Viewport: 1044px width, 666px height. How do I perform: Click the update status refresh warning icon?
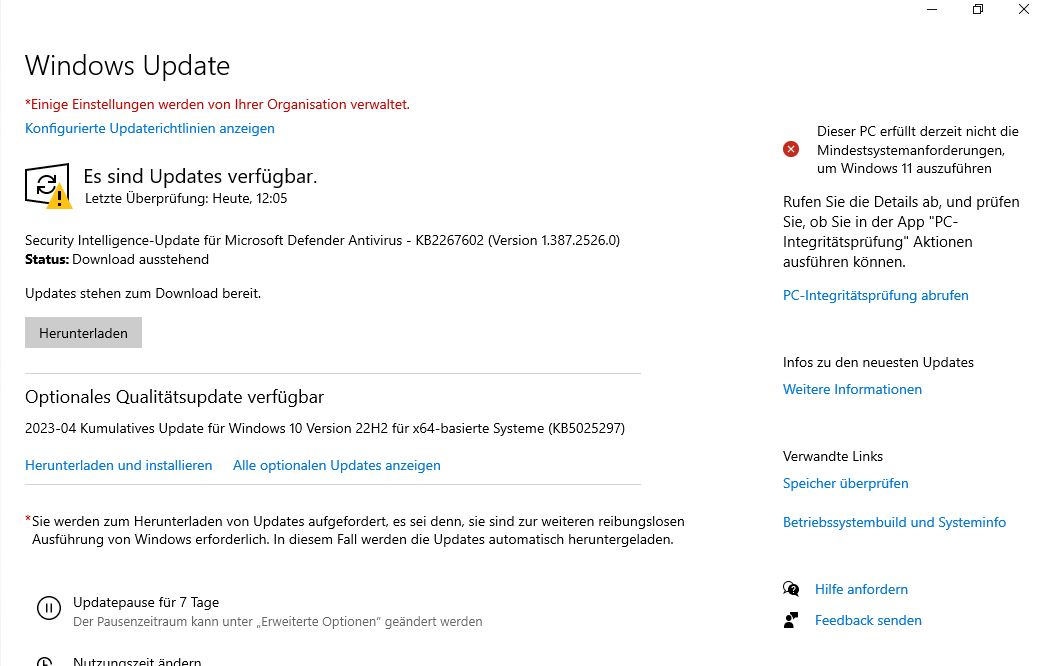[48, 186]
